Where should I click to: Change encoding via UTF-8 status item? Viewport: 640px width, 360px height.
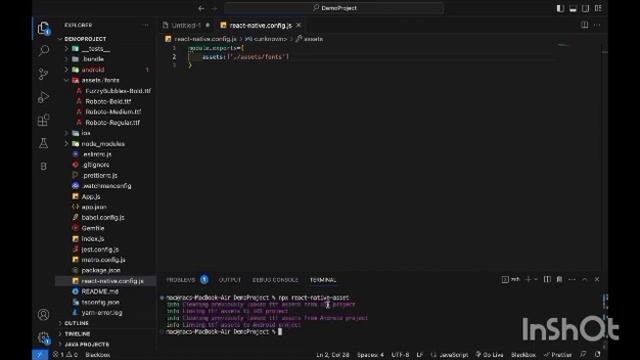pyautogui.click(x=400, y=355)
